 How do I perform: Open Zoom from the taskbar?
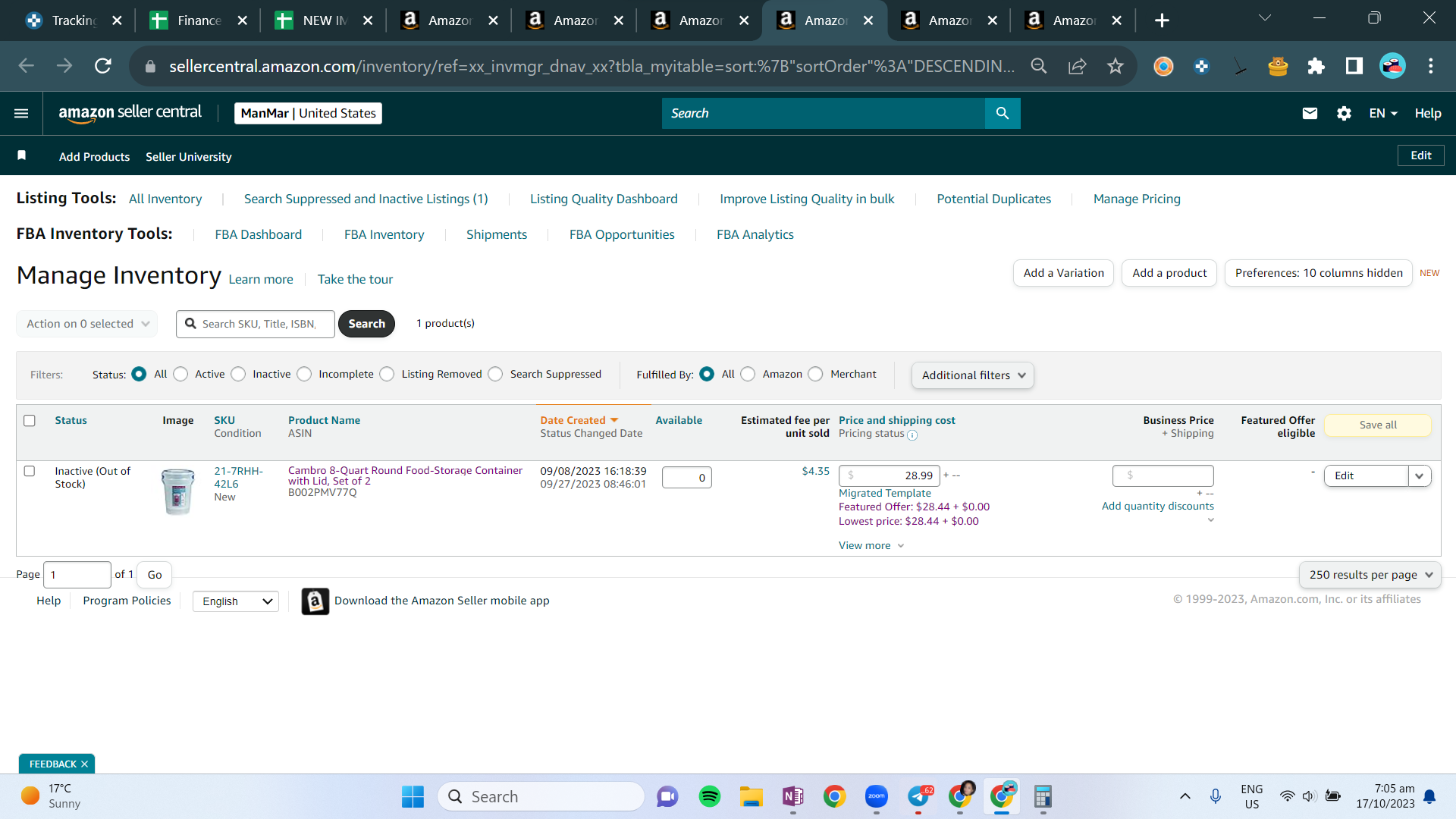pyautogui.click(x=877, y=797)
